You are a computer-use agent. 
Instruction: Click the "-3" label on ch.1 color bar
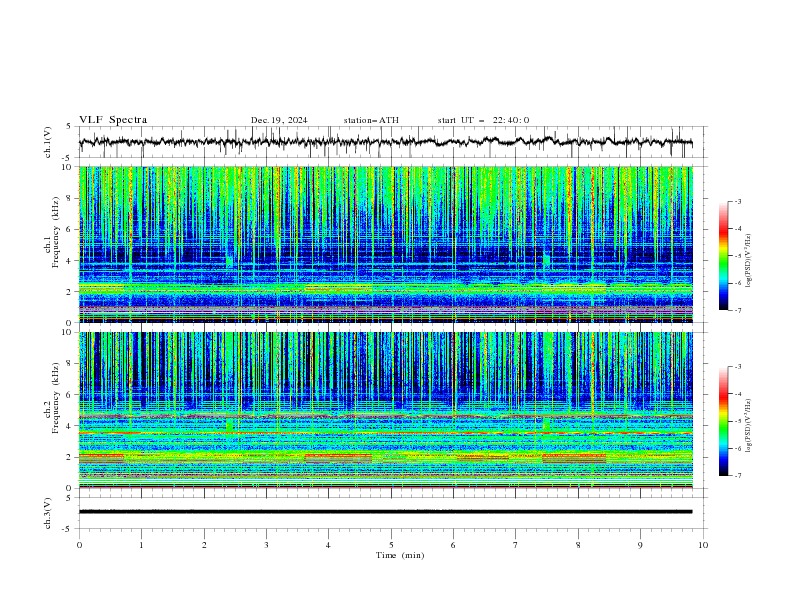(738, 201)
